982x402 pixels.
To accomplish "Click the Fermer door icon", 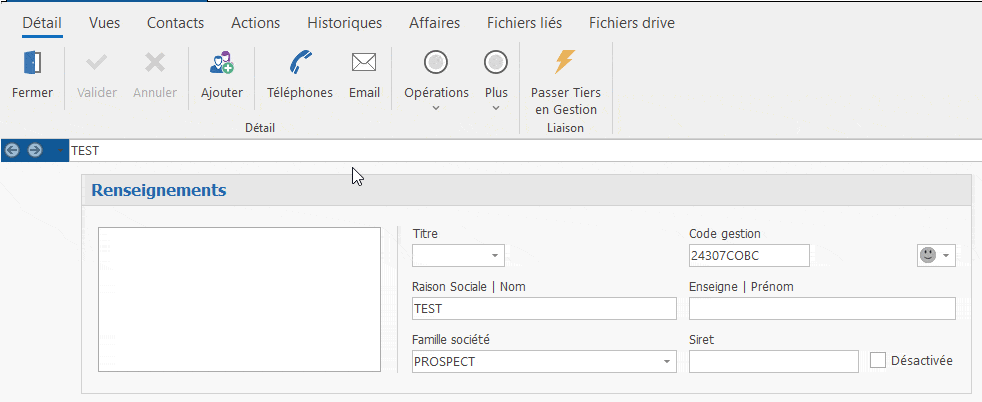I will coord(32,63).
